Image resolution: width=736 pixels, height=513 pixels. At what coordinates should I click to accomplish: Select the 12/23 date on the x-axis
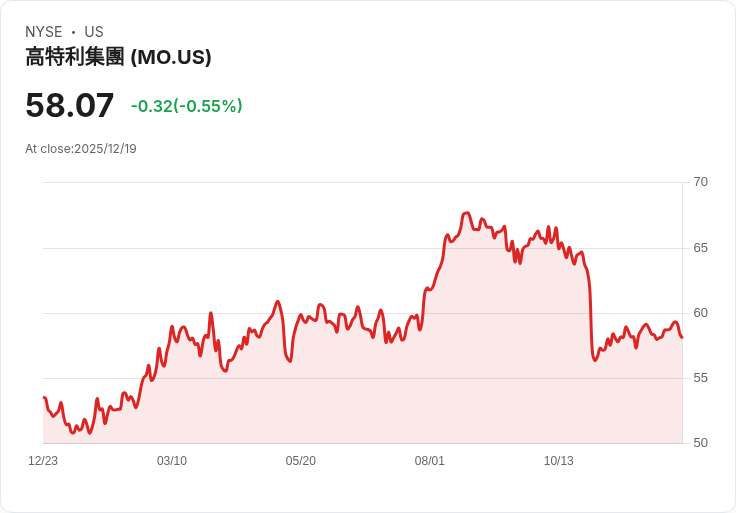tap(43, 461)
